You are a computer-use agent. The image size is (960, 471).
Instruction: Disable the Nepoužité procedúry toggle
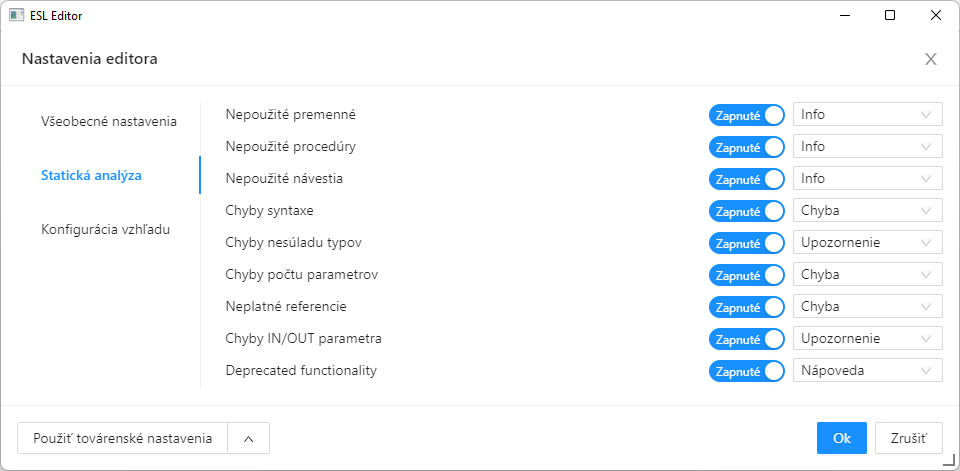point(747,147)
